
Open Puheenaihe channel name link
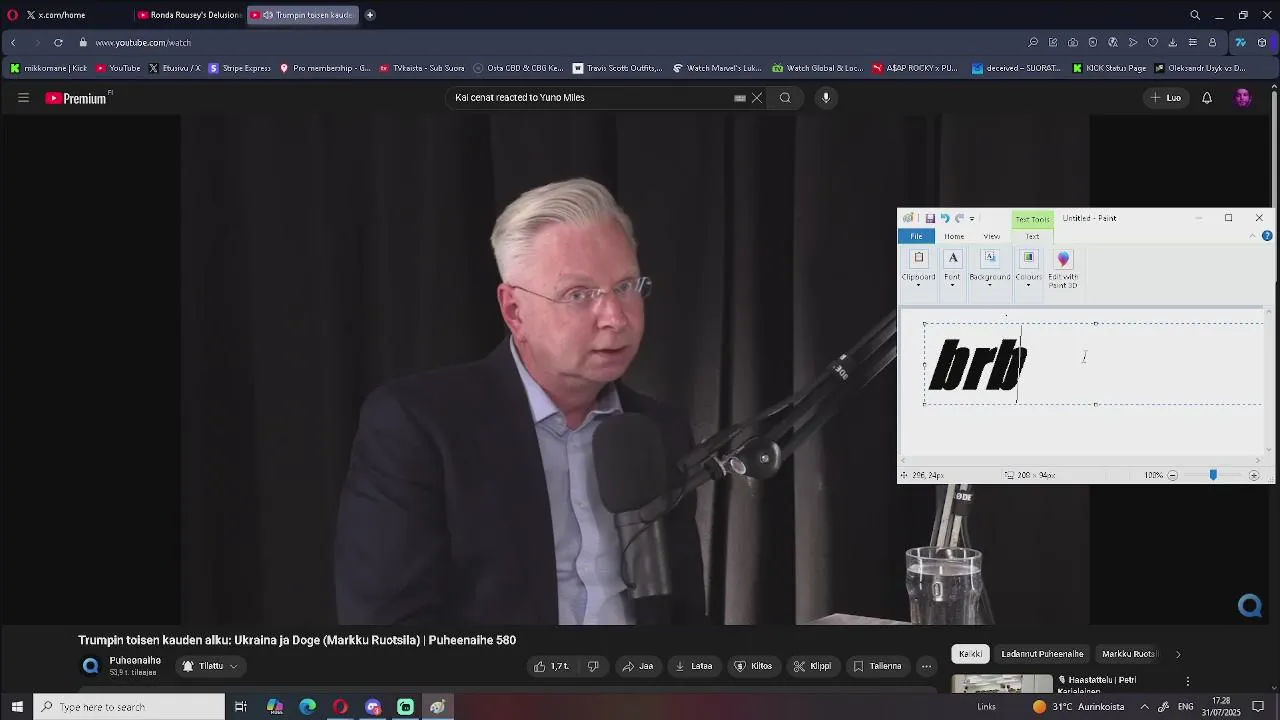pyautogui.click(x=135, y=661)
